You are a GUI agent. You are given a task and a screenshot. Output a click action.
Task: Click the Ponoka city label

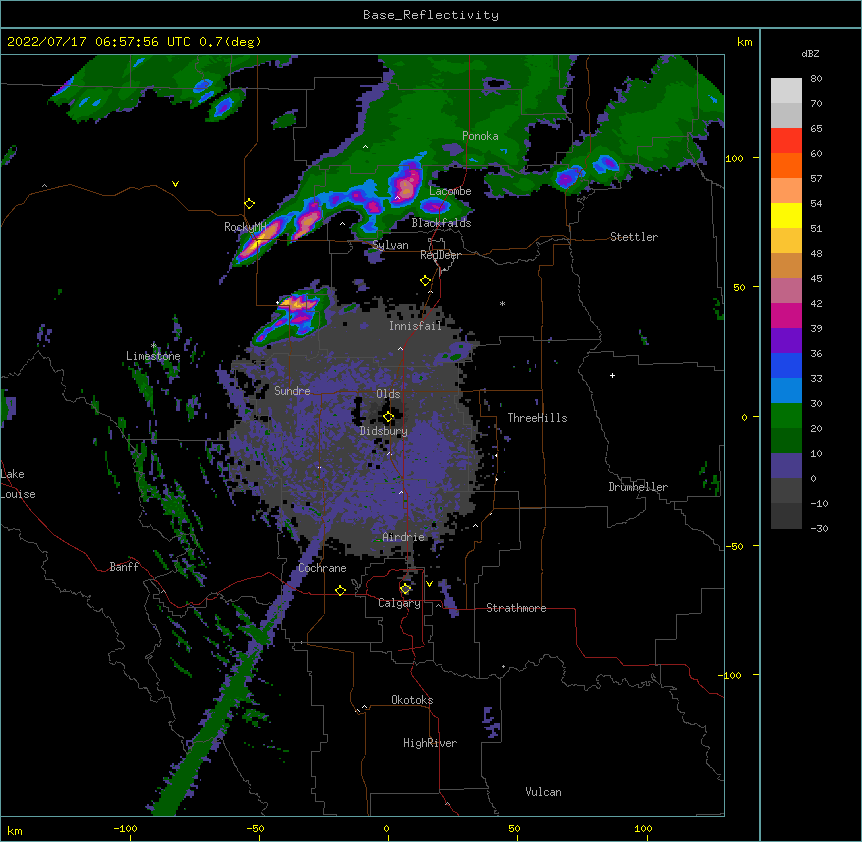pos(480,136)
